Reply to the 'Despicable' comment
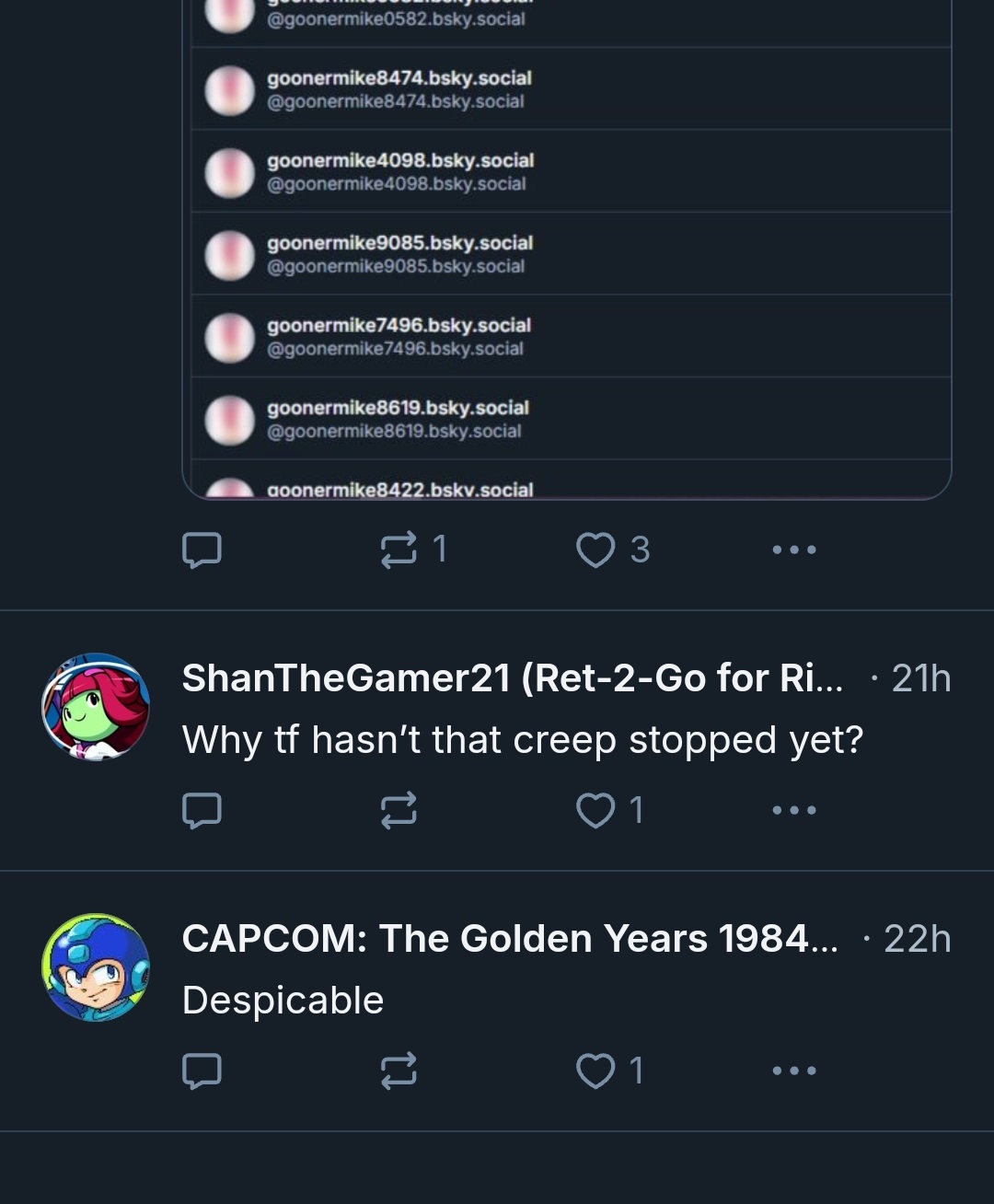 tap(202, 1071)
